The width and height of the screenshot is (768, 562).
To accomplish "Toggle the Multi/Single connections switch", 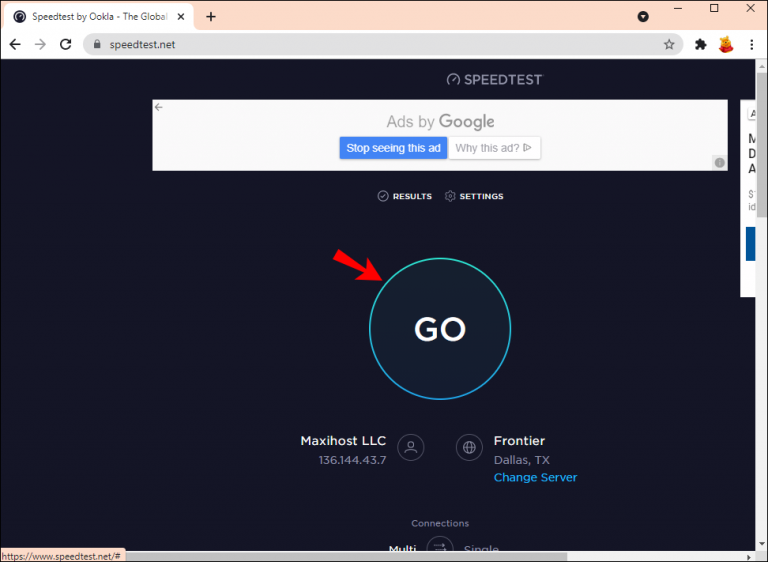I will click(x=440, y=545).
